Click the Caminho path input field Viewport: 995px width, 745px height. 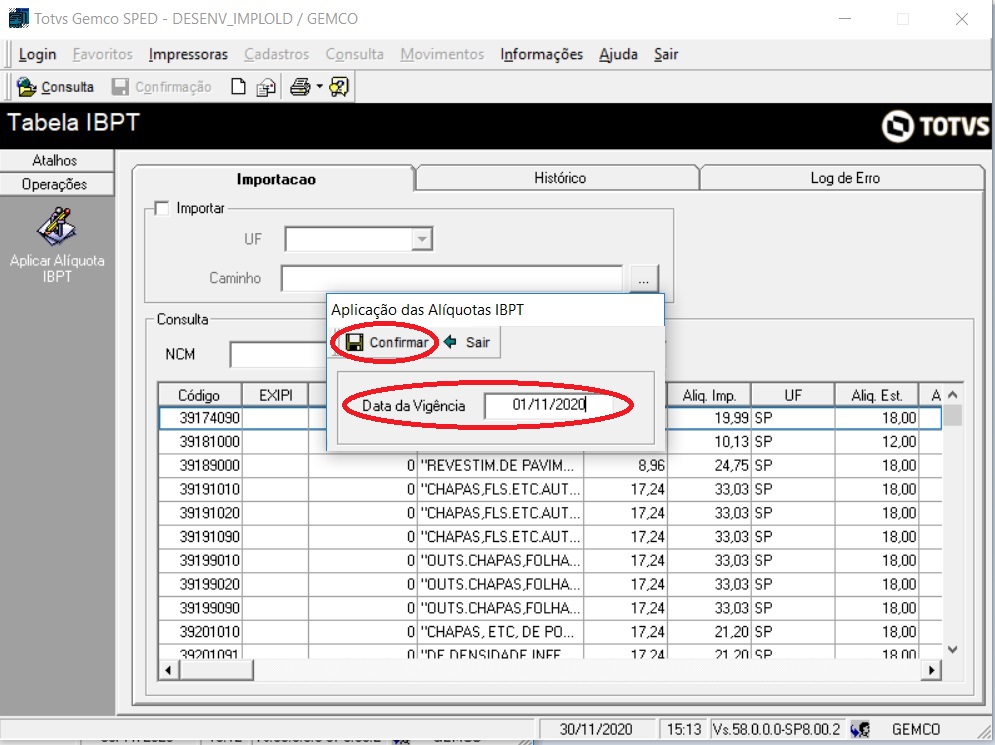[452, 278]
